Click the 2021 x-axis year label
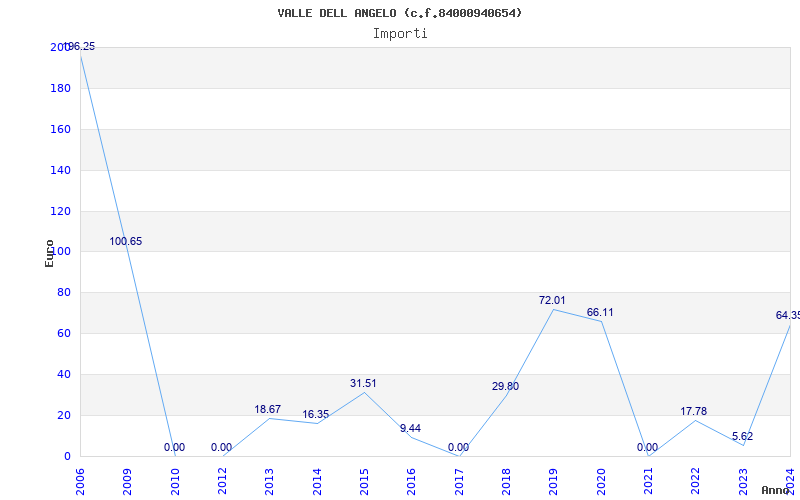Viewport: 800px width, 500px height. click(x=648, y=482)
